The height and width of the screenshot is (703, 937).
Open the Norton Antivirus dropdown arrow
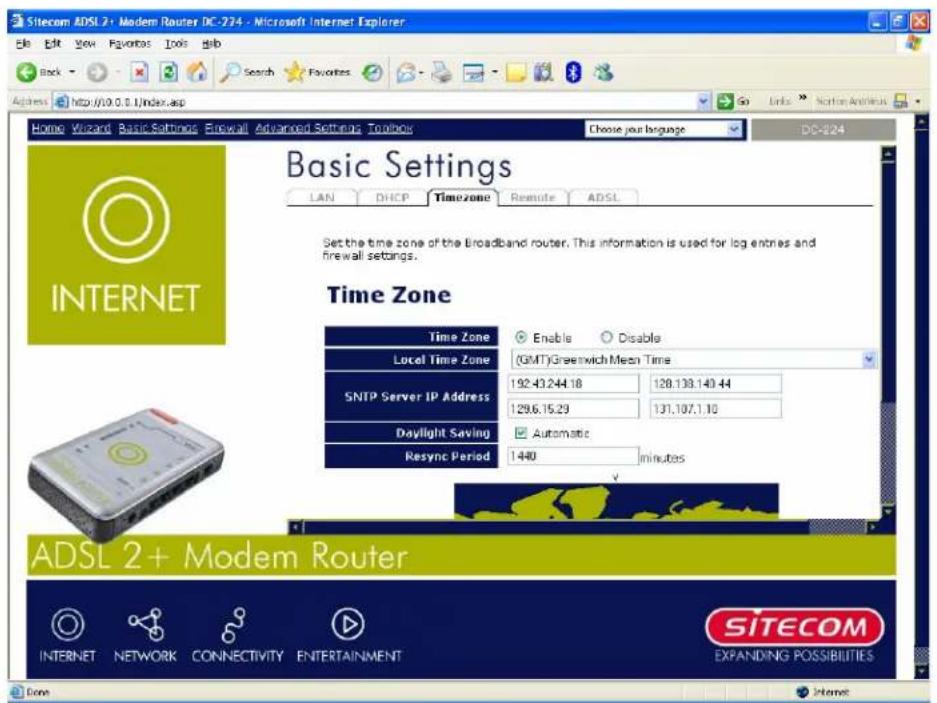pyautogui.click(x=917, y=102)
